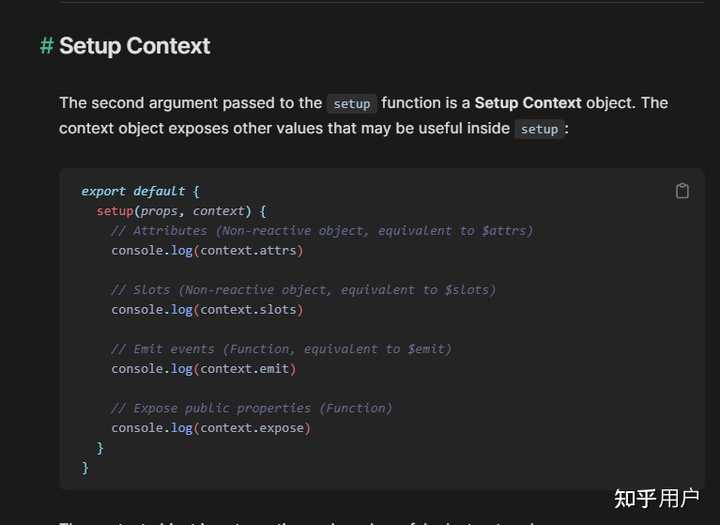Click the bold Setup Context text in paragraph
The image size is (720, 525).
[528, 103]
